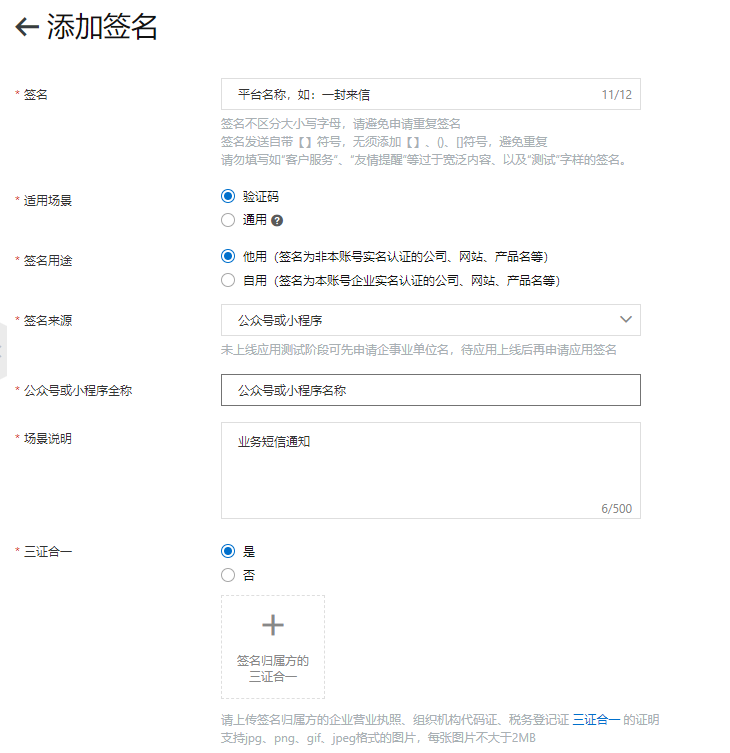Expand the 签名来源 dropdown chevron

(x=625, y=319)
